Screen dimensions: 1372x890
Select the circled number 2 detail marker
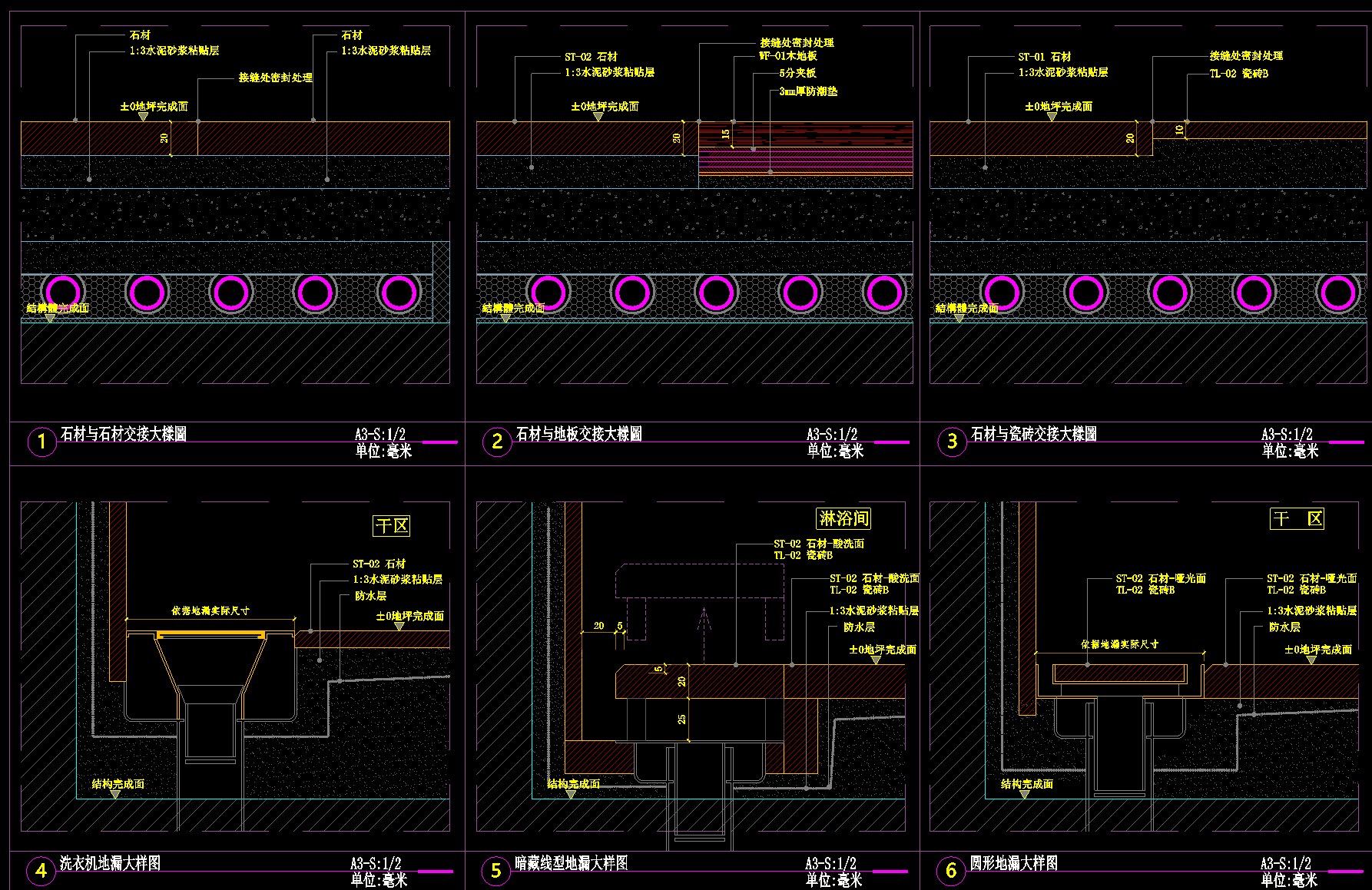click(x=497, y=442)
